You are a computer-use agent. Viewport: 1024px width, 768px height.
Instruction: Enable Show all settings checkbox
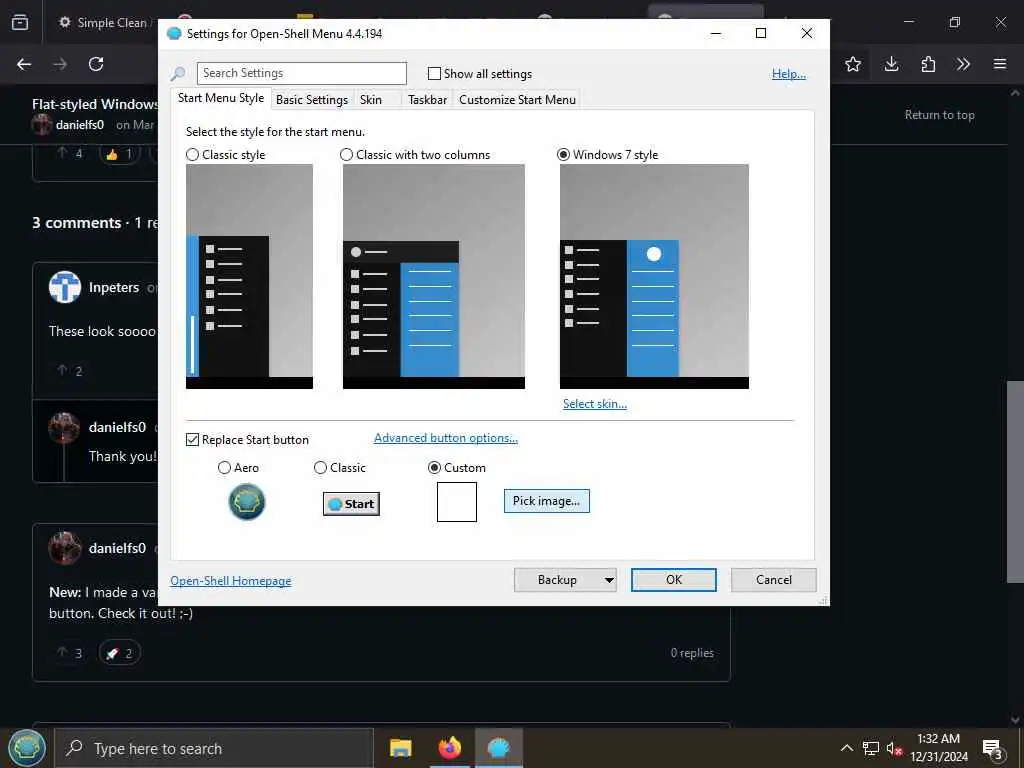[434, 74]
